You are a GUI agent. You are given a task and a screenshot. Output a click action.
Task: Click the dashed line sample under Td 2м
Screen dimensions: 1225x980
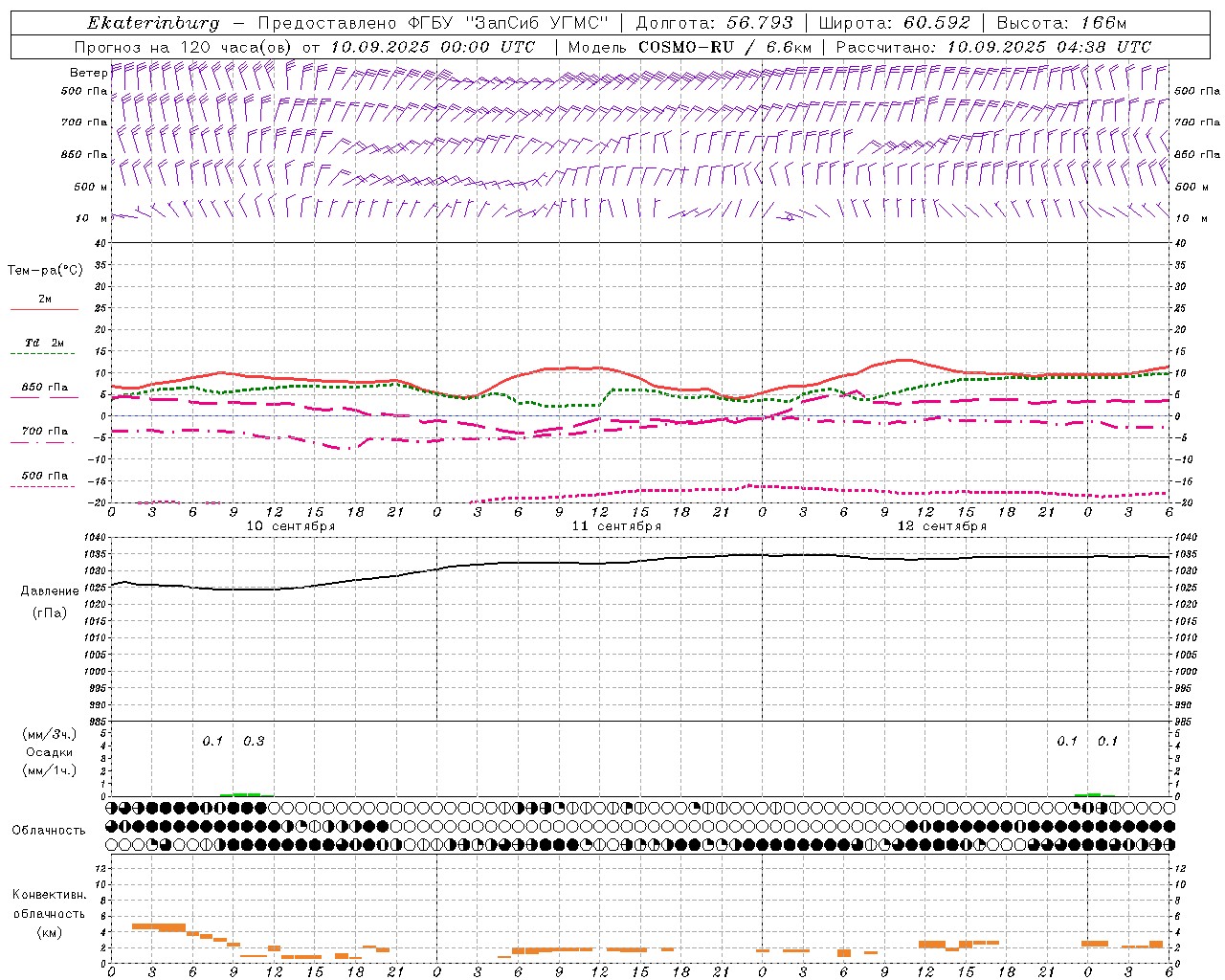(44, 354)
